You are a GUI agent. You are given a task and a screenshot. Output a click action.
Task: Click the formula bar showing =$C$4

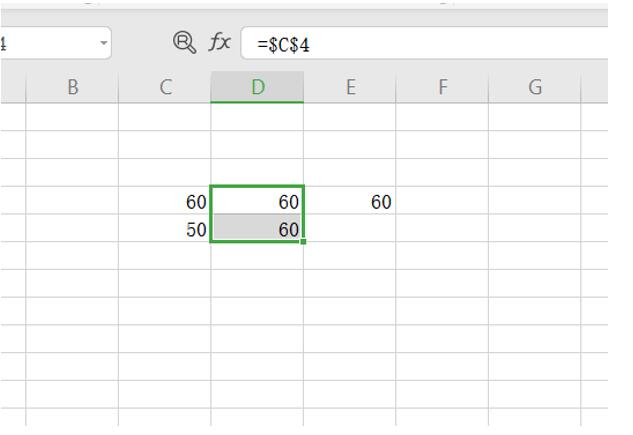(420, 44)
